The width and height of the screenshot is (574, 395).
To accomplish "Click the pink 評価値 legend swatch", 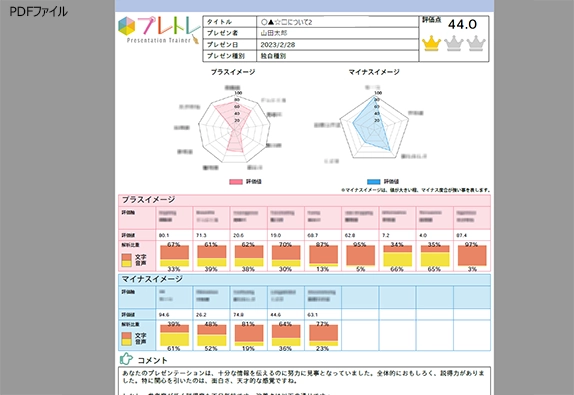I will pos(236,182).
